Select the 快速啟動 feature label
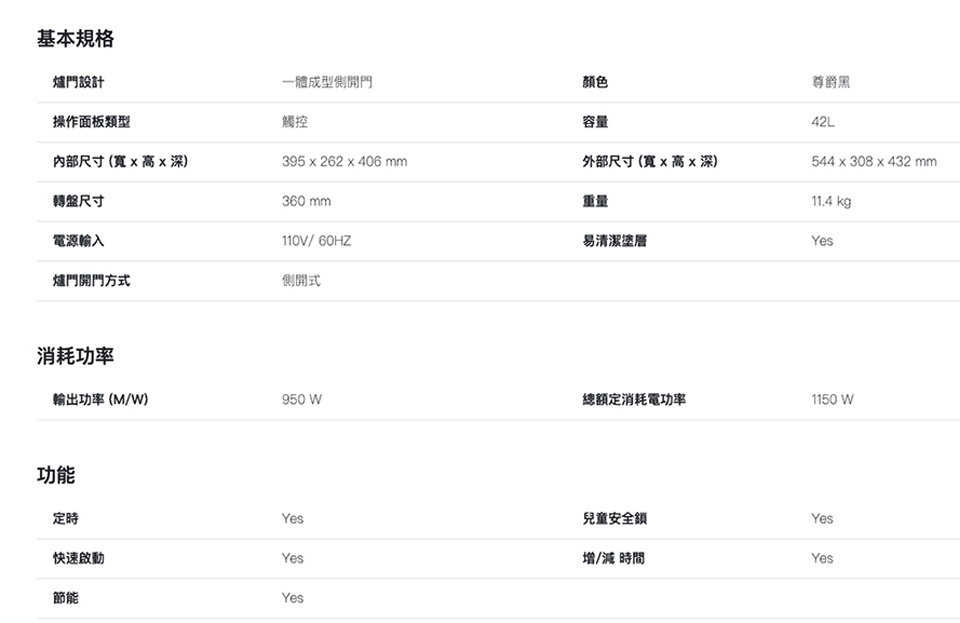Viewport: 960px width, 623px height. [78, 558]
